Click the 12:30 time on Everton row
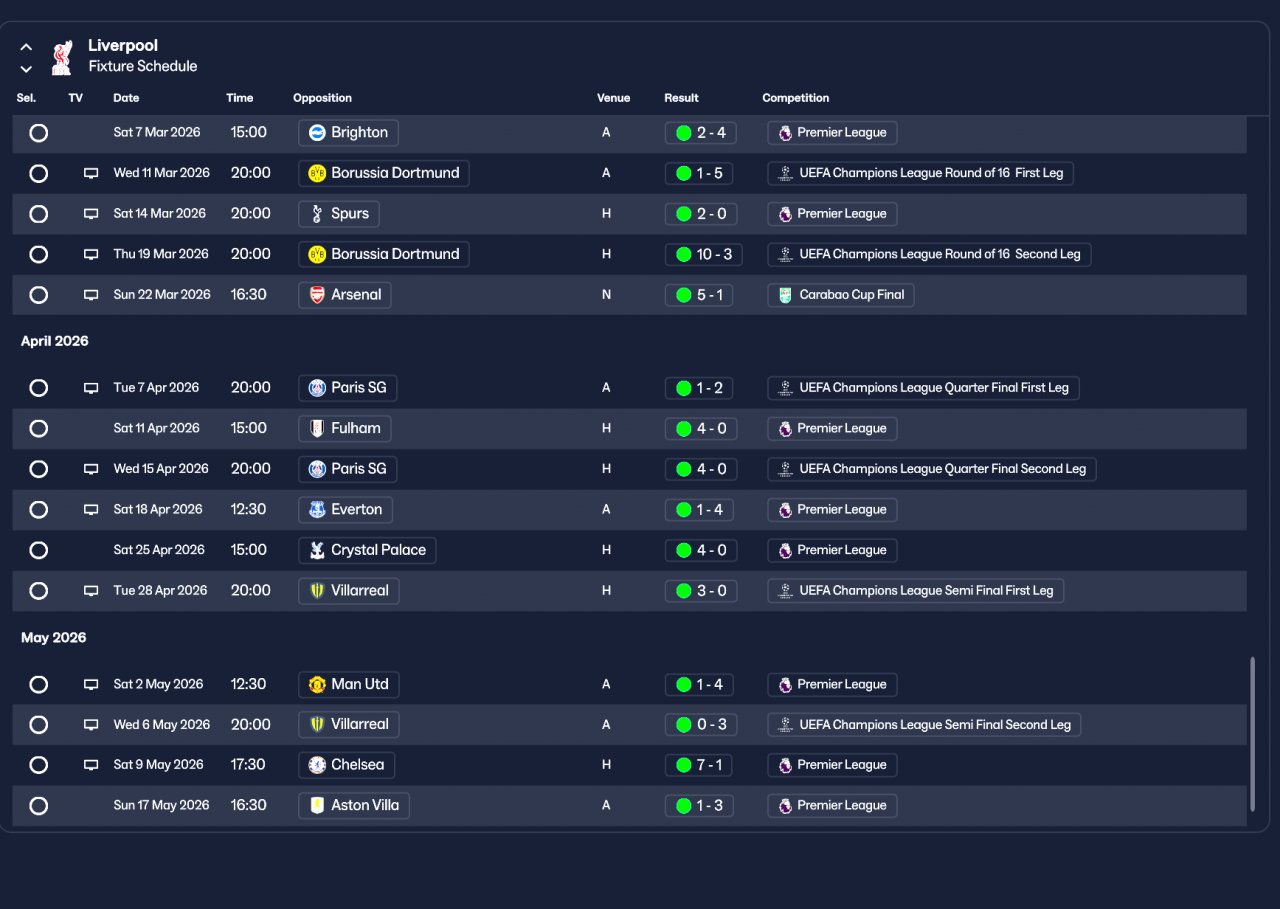 [249, 510]
